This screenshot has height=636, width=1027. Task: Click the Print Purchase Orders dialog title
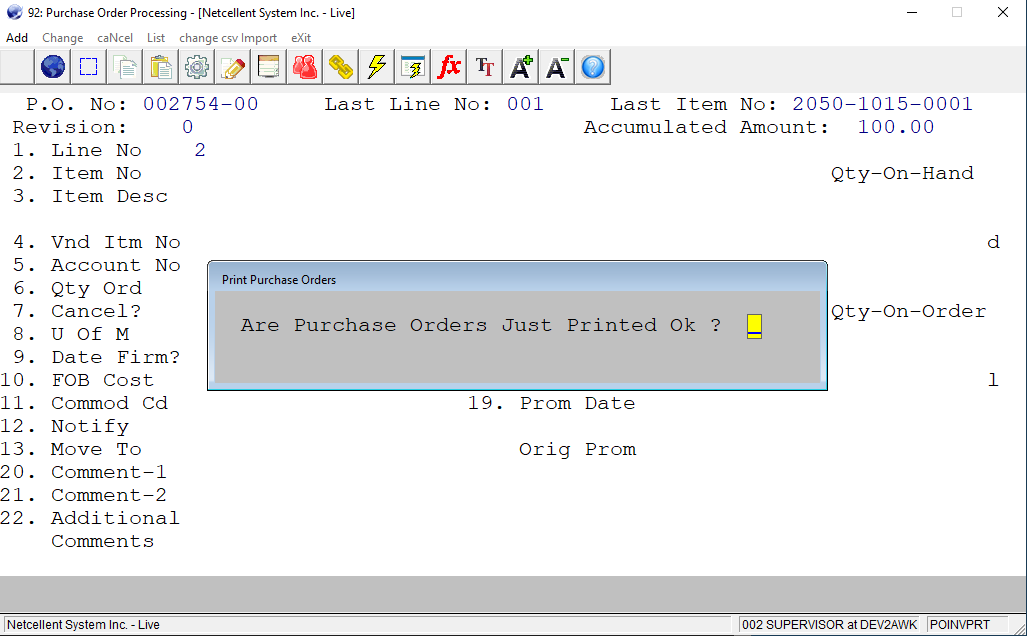click(279, 280)
